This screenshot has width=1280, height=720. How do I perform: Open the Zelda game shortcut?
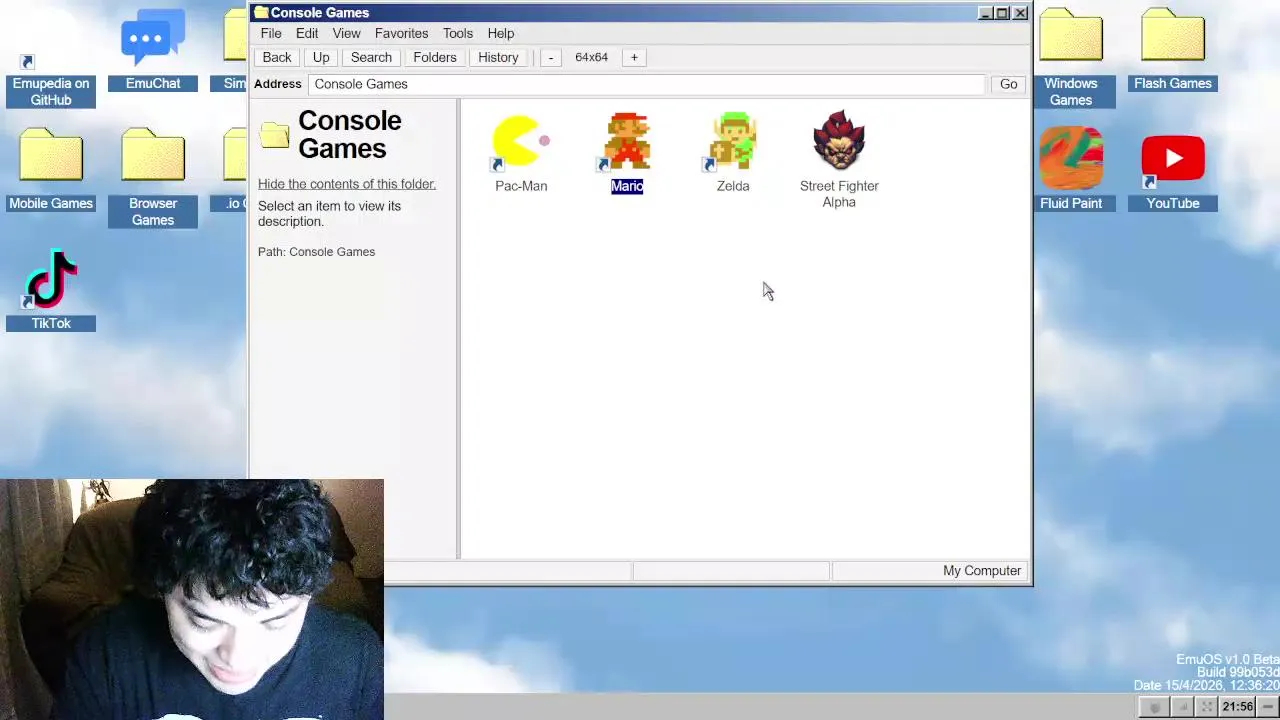point(733,152)
